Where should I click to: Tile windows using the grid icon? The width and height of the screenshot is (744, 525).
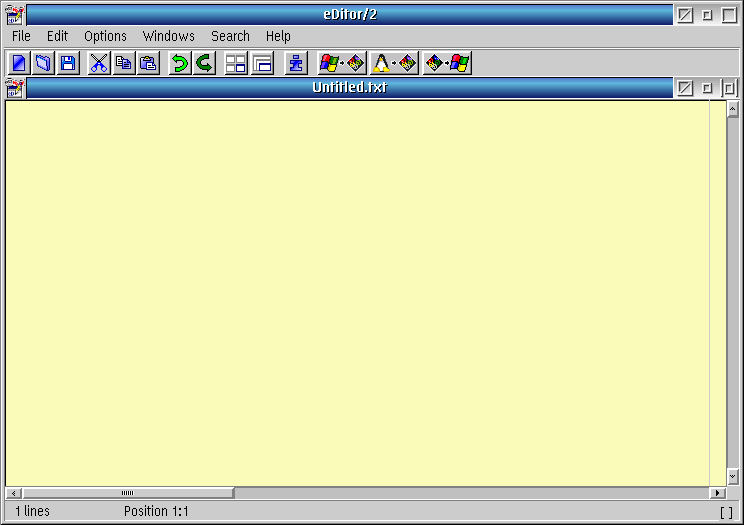pyautogui.click(x=235, y=63)
